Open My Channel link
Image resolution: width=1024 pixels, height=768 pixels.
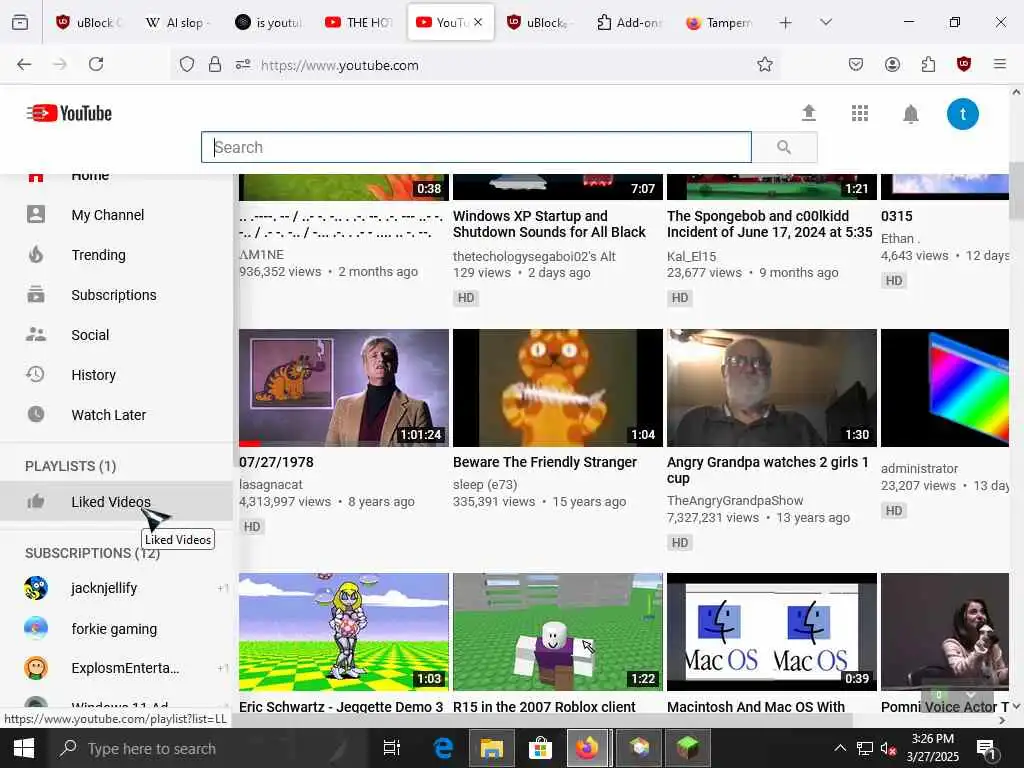(108, 215)
